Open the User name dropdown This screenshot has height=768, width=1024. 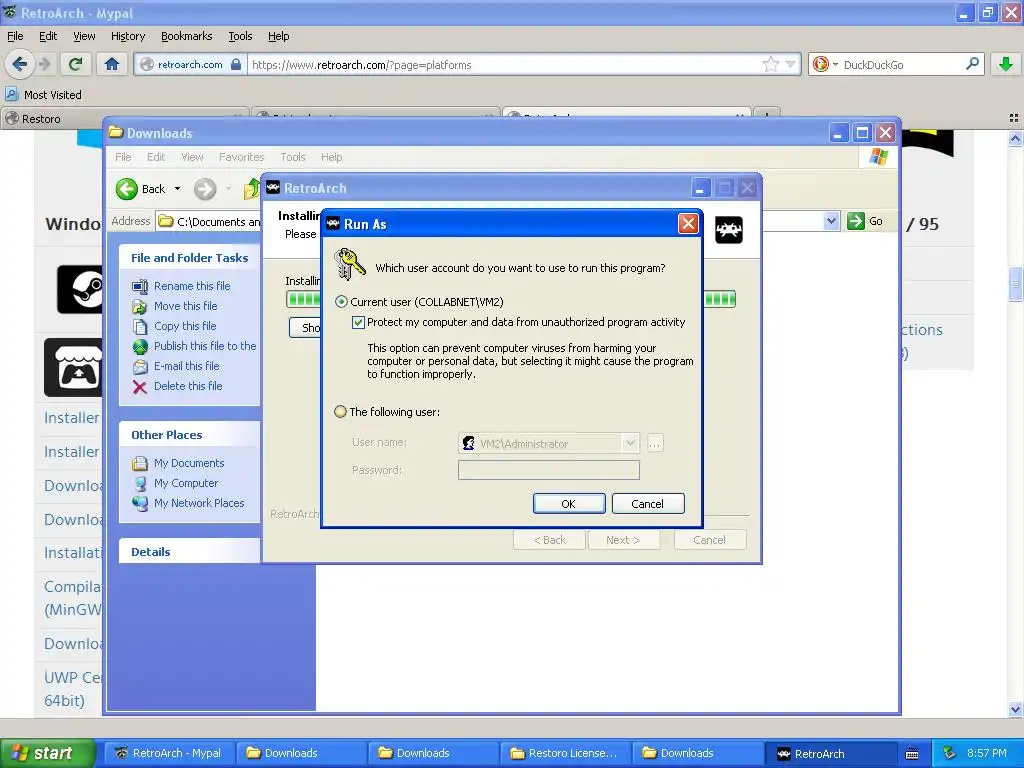(x=630, y=443)
